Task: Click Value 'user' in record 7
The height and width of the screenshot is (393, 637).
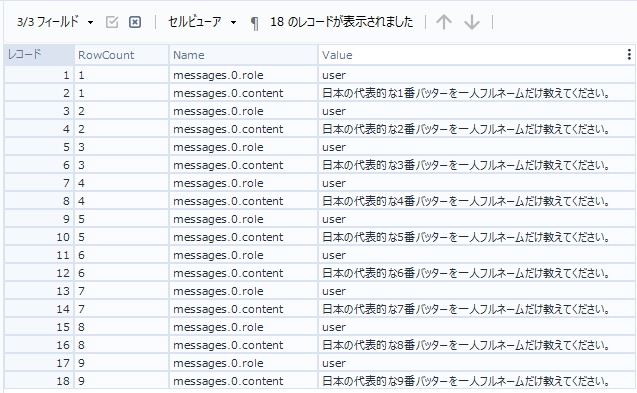Action: [477, 183]
